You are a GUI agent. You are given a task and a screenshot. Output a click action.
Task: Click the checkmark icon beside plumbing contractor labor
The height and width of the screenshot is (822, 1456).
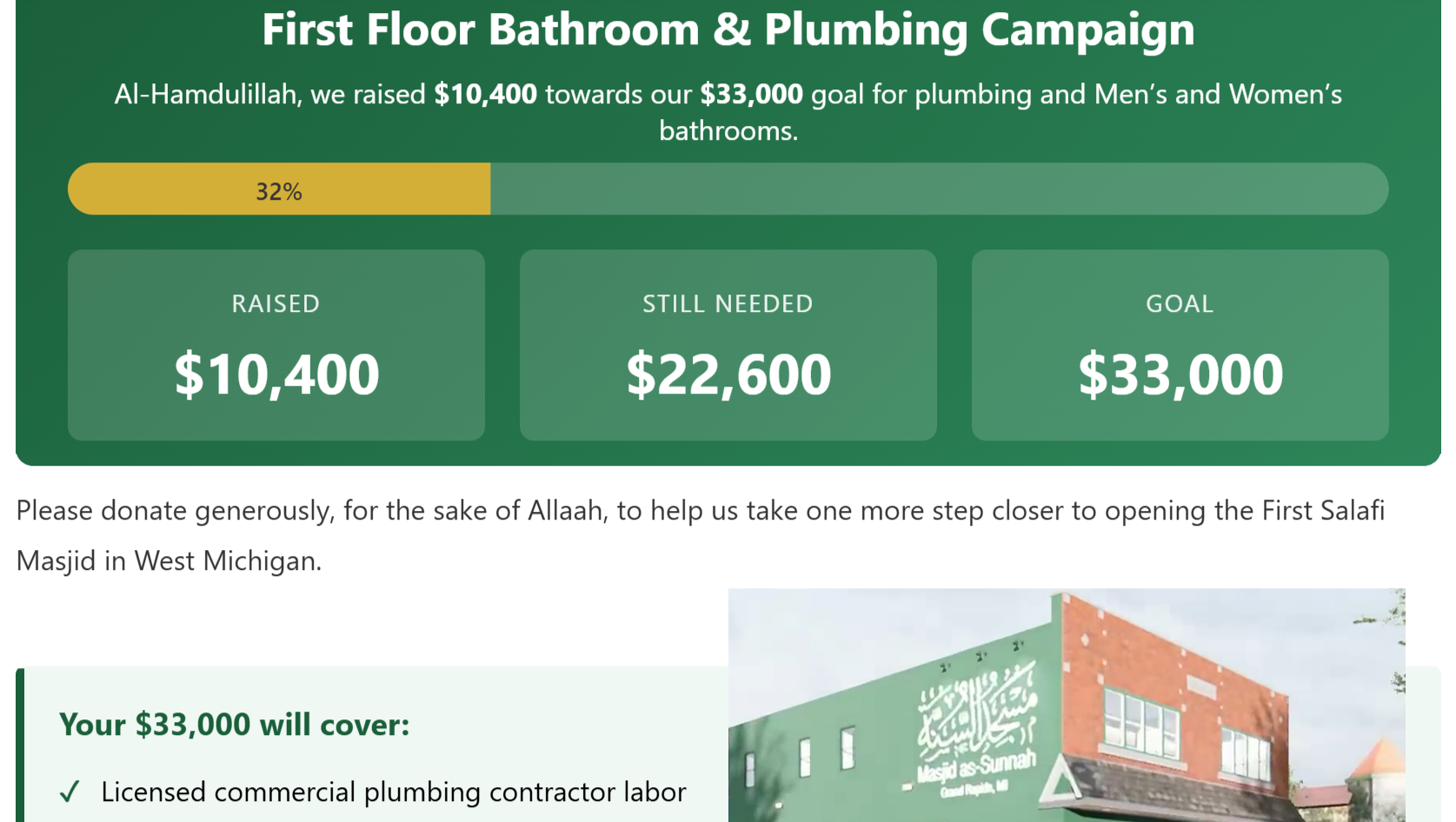coord(70,792)
